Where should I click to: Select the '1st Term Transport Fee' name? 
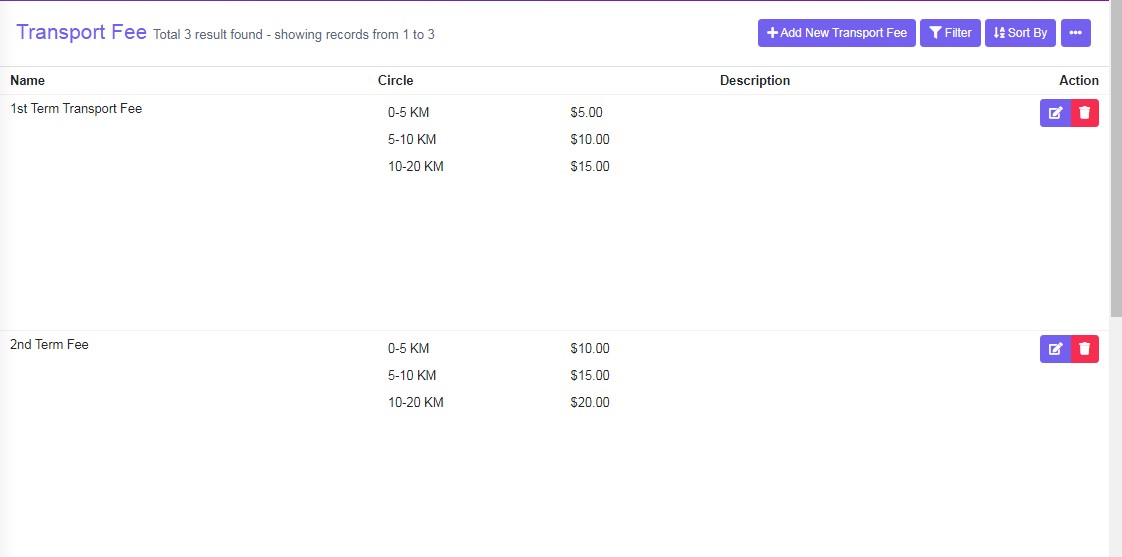coord(76,109)
